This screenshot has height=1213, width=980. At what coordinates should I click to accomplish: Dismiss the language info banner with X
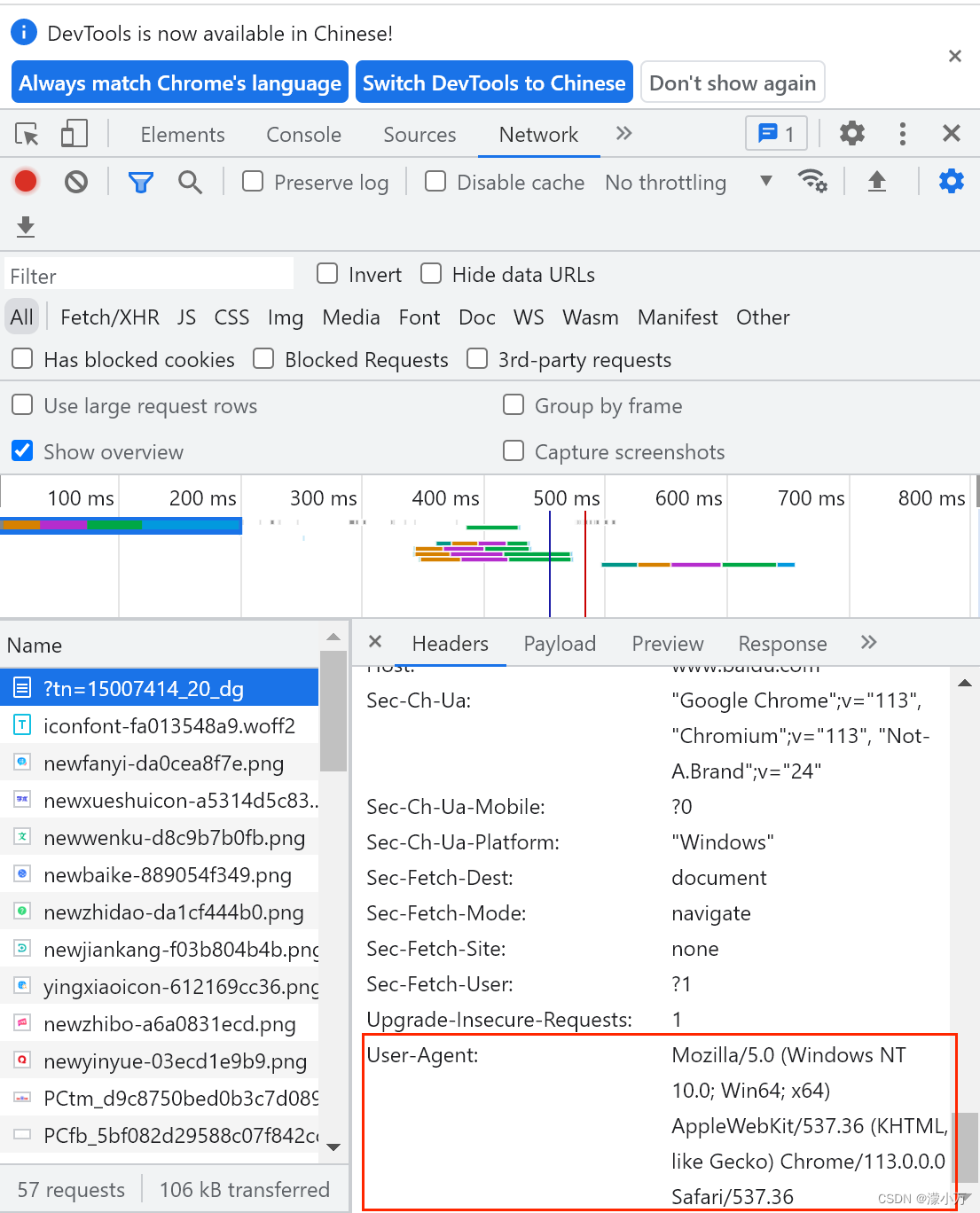(955, 56)
